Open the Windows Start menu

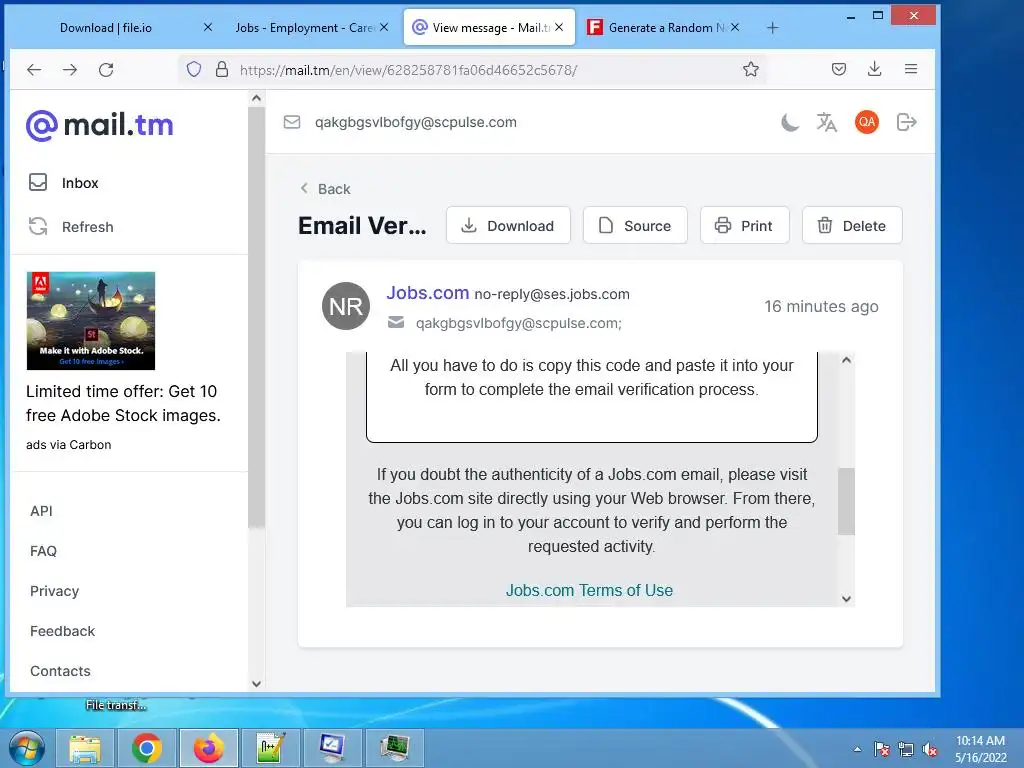(x=26, y=748)
